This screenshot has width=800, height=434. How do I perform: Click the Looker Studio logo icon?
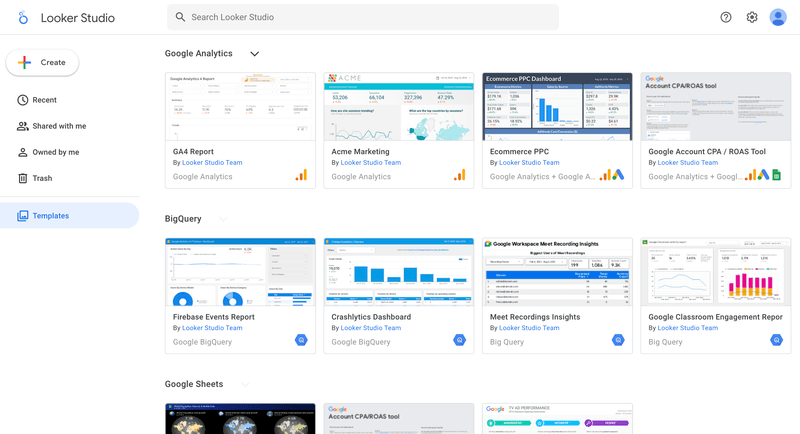pos(23,18)
